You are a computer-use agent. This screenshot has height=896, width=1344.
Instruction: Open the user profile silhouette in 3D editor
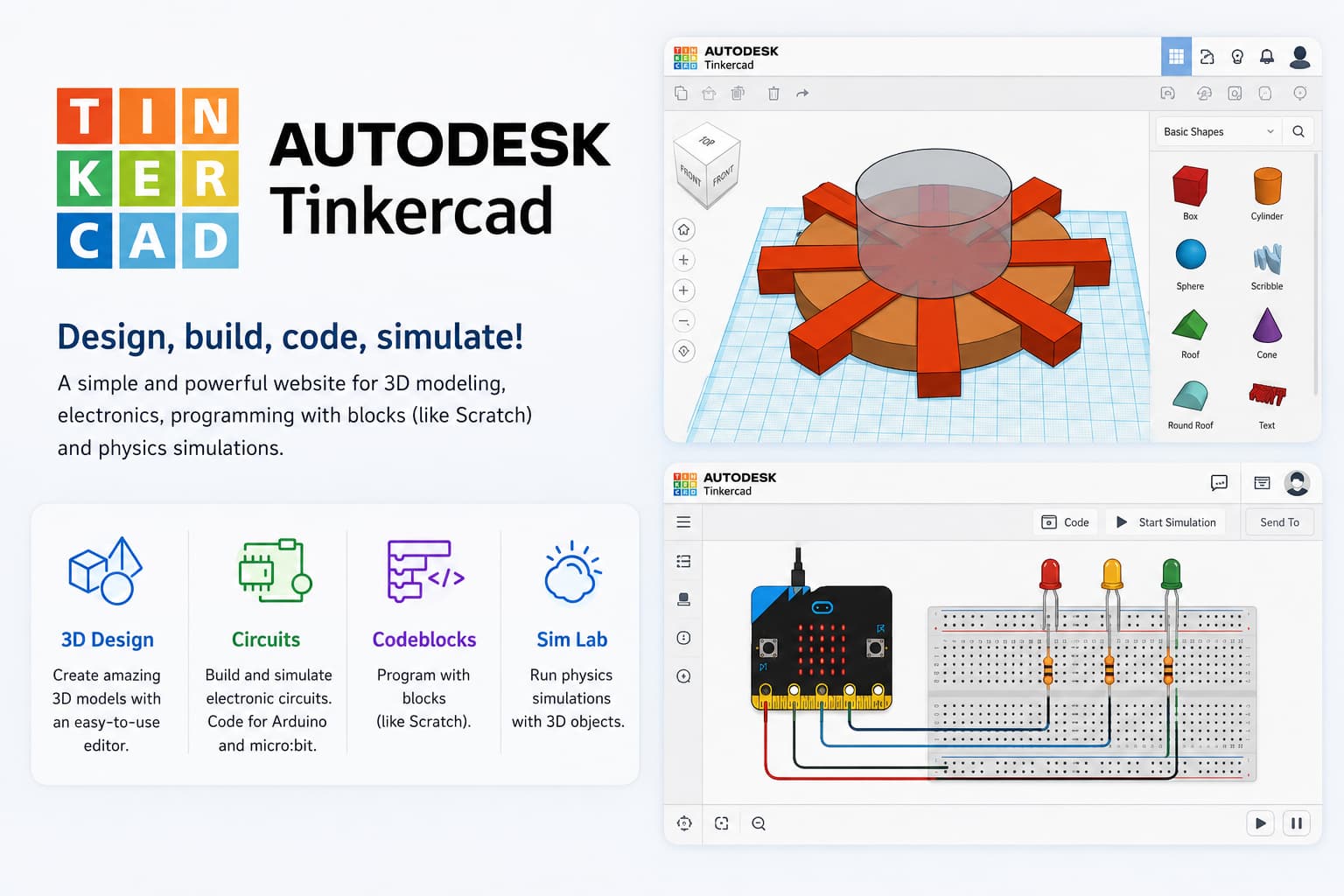(1300, 57)
